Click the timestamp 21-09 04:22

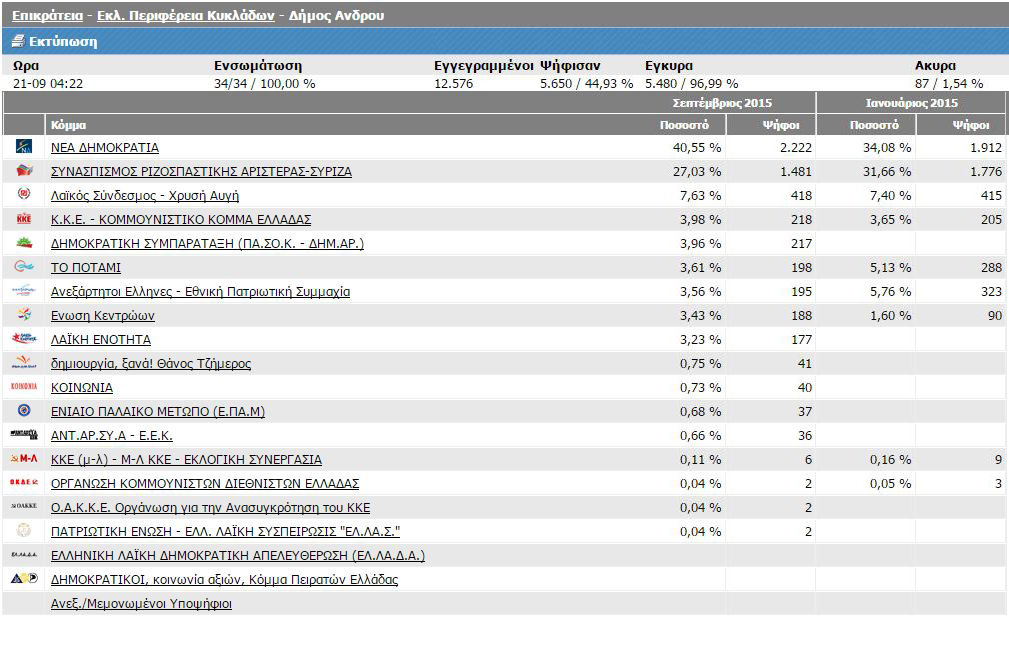(48, 84)
